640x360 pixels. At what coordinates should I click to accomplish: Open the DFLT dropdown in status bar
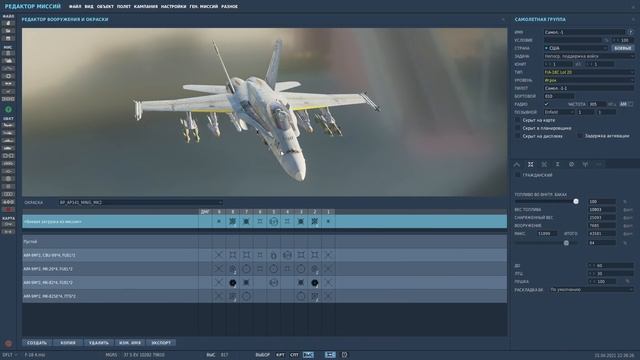click(x=10, y=355)
